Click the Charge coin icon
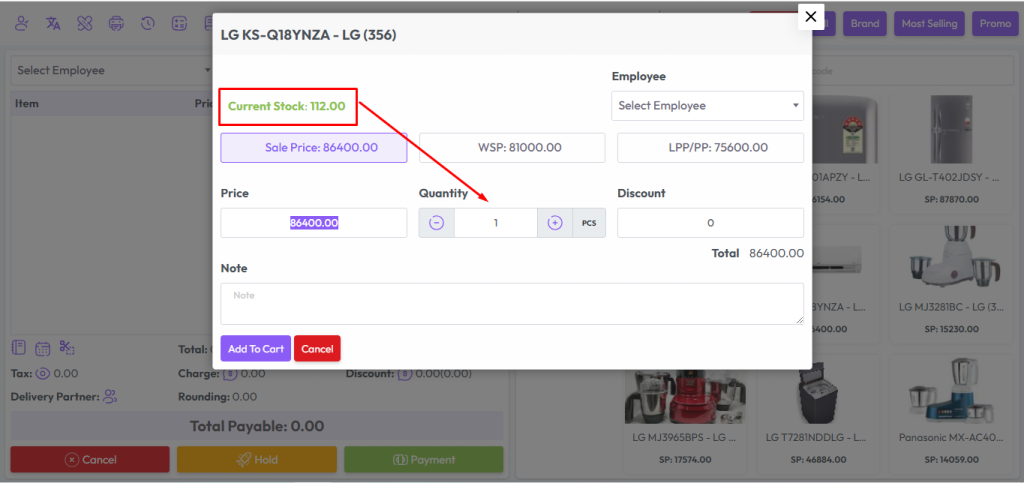The width and height of the screenshot is (1024, 483). (x=229, y=374)
